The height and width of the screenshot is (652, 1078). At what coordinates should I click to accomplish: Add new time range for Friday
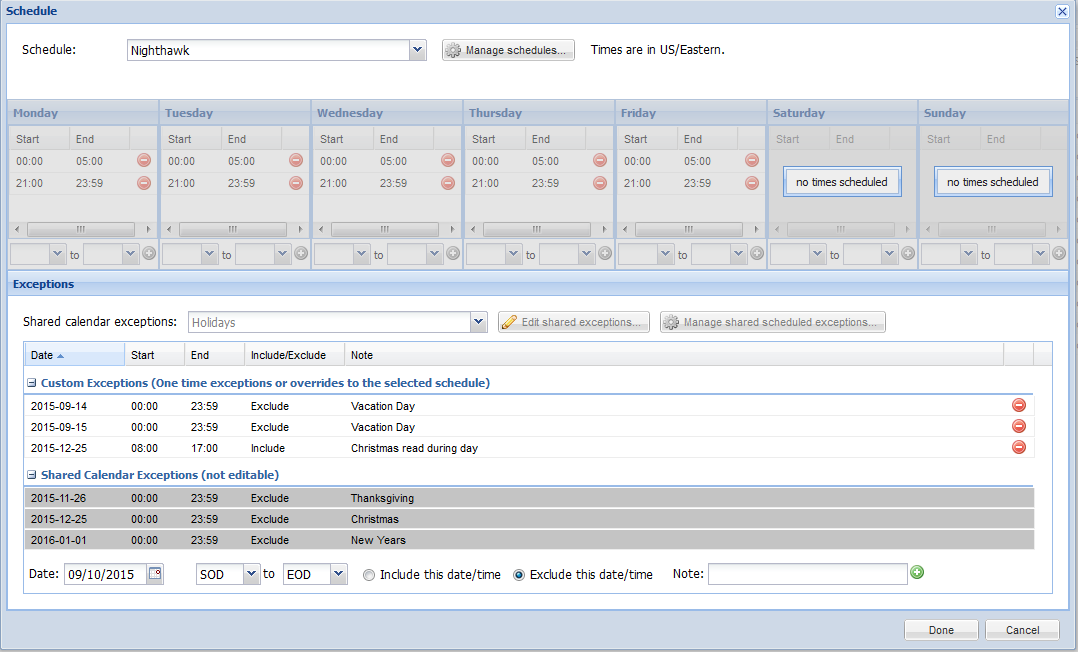pos(756,254)
